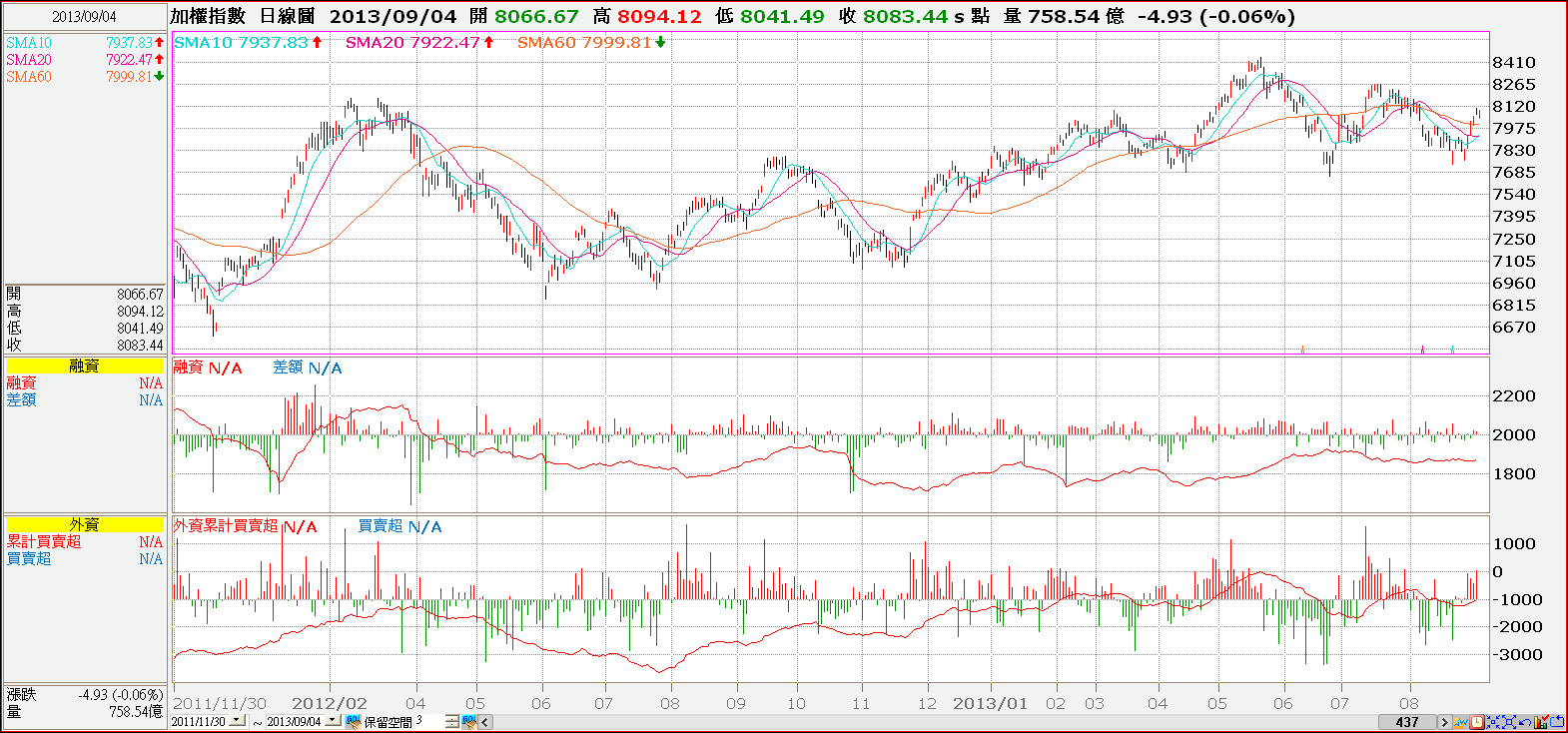Adjust the 保留空間 spinner control
Screen dimensions: 1568x733
click(451, 721)
